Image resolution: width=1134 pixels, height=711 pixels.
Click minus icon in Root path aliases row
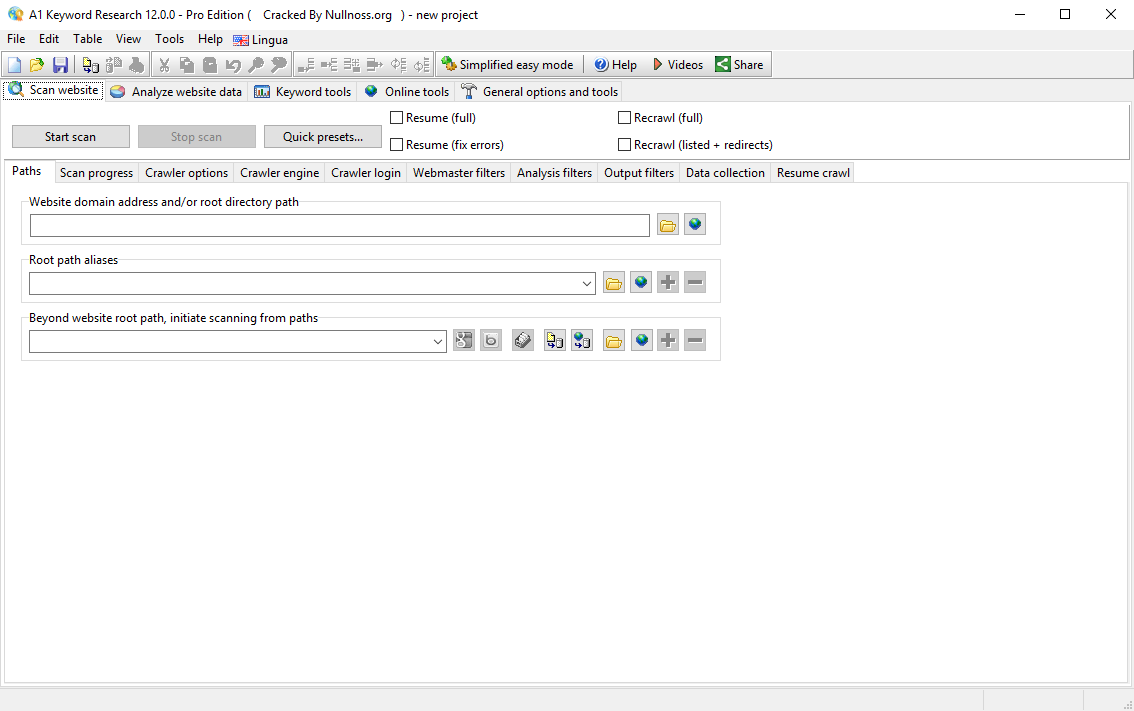click(x=695, y=283)
